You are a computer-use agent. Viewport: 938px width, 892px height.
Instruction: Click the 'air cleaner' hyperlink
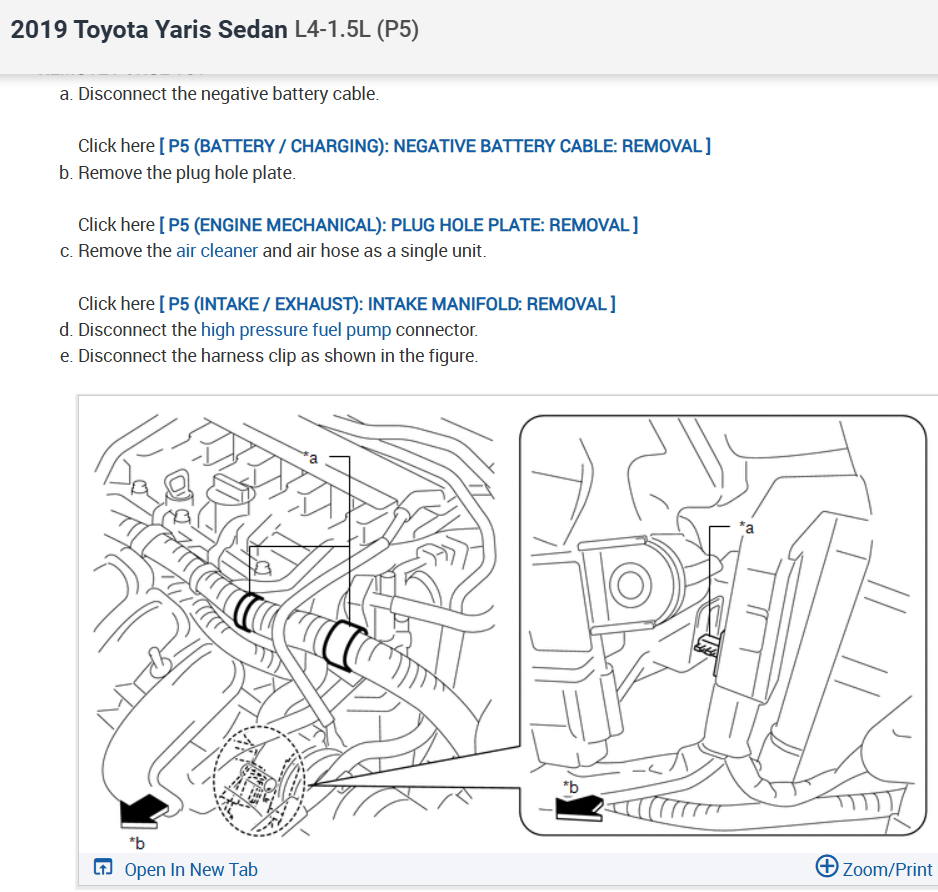pos(217,251)
